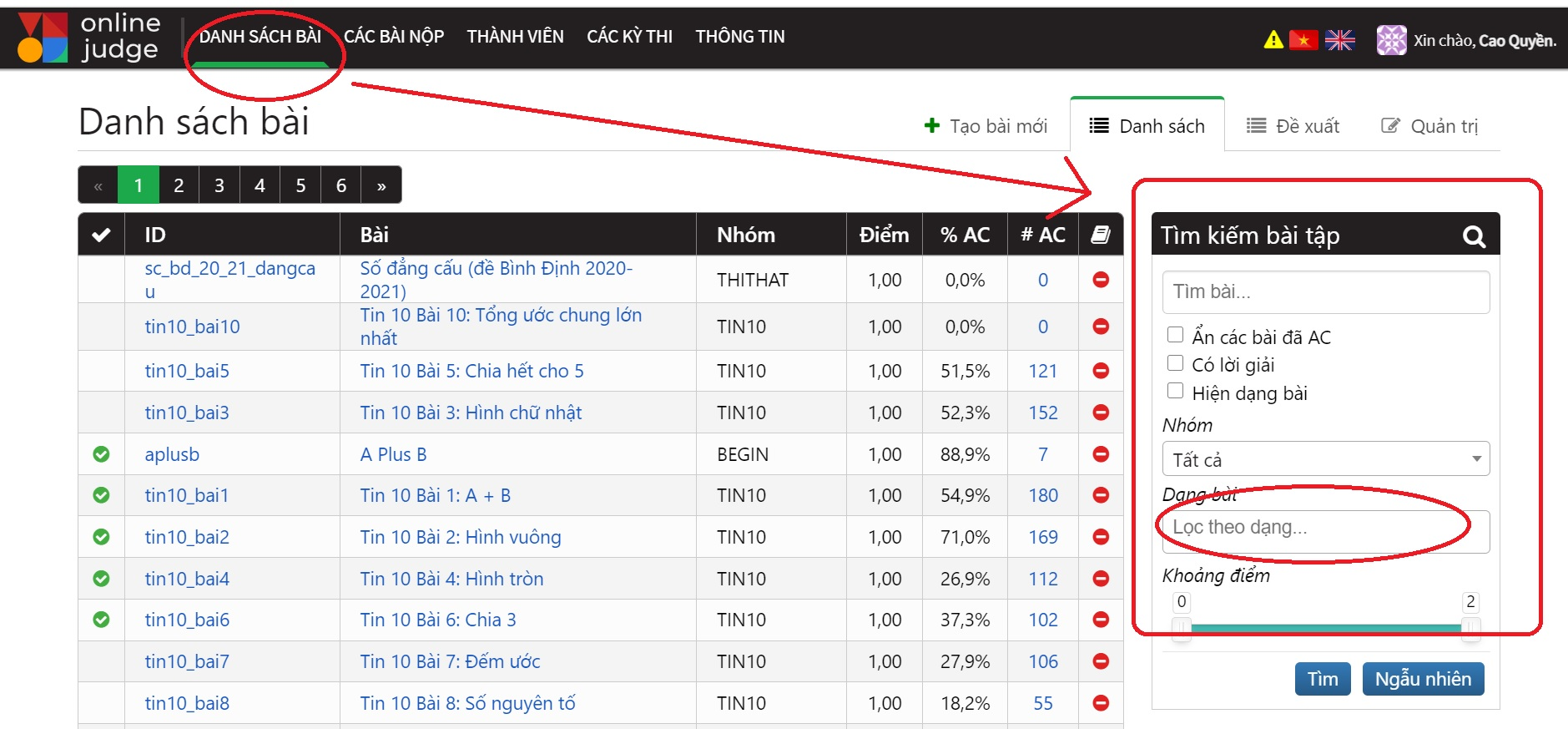
Task: Click the Online Judge logo
Action: coord(88,38)
